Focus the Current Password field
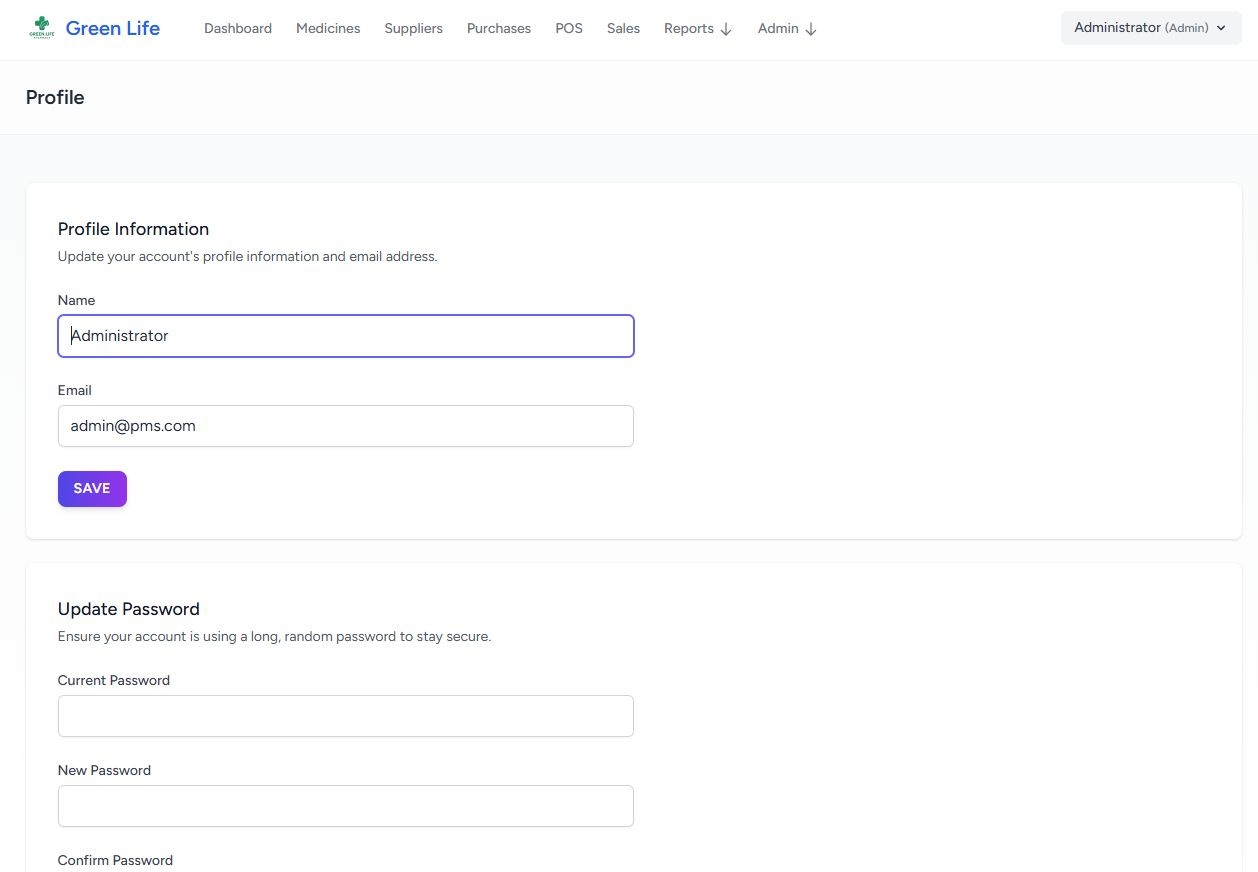 (x=345, y=716)
